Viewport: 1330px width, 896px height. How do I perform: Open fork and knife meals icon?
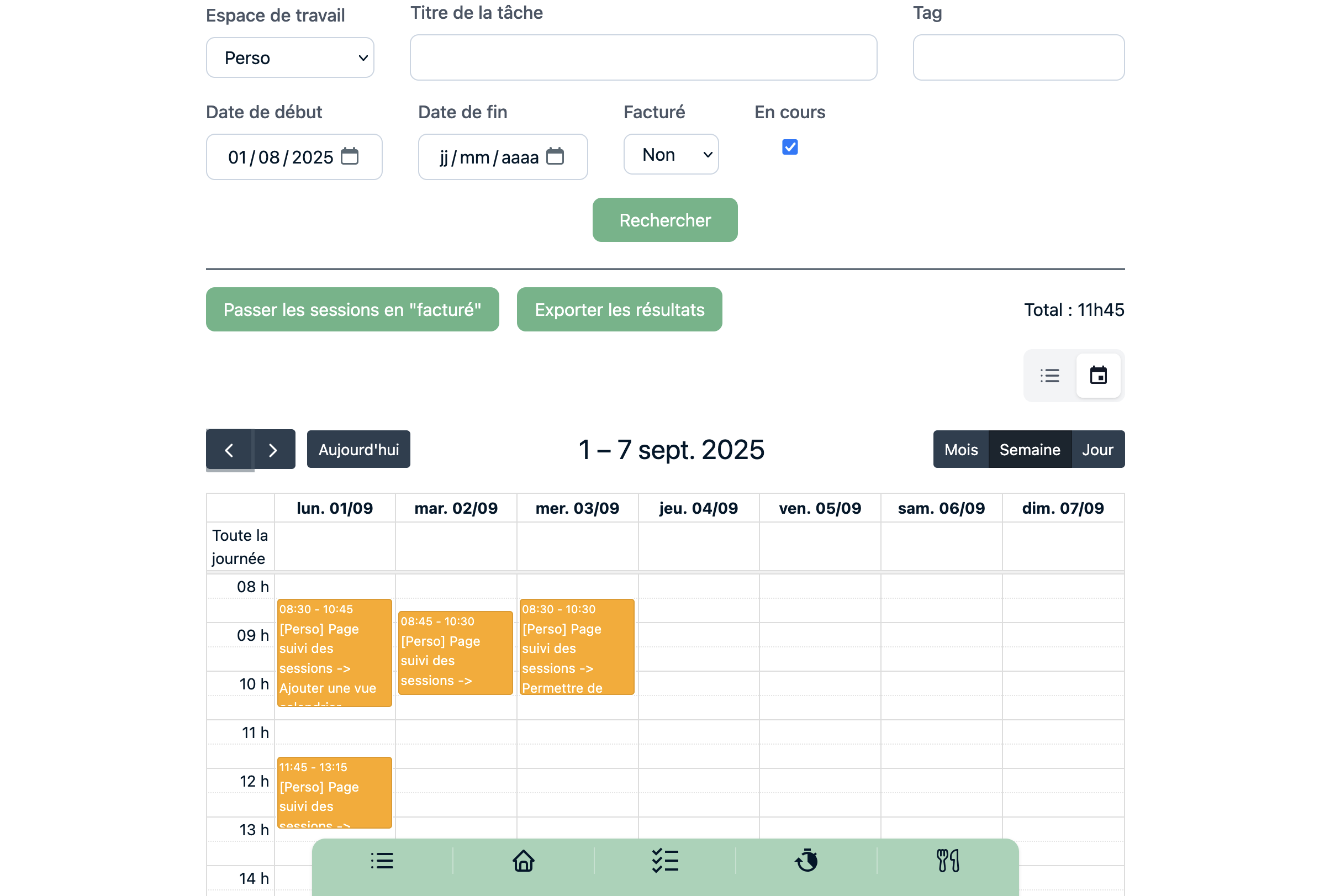[x=947, y=861]
